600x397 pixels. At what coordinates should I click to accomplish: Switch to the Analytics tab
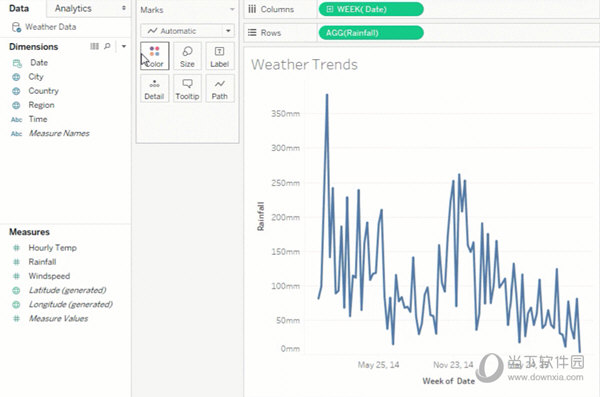(x=73, y=8)
